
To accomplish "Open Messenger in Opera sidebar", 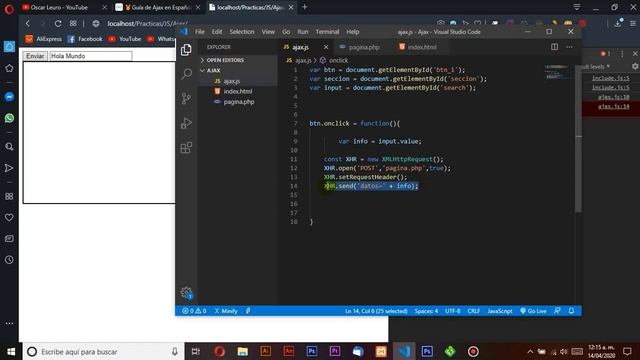I will [9, 97].
